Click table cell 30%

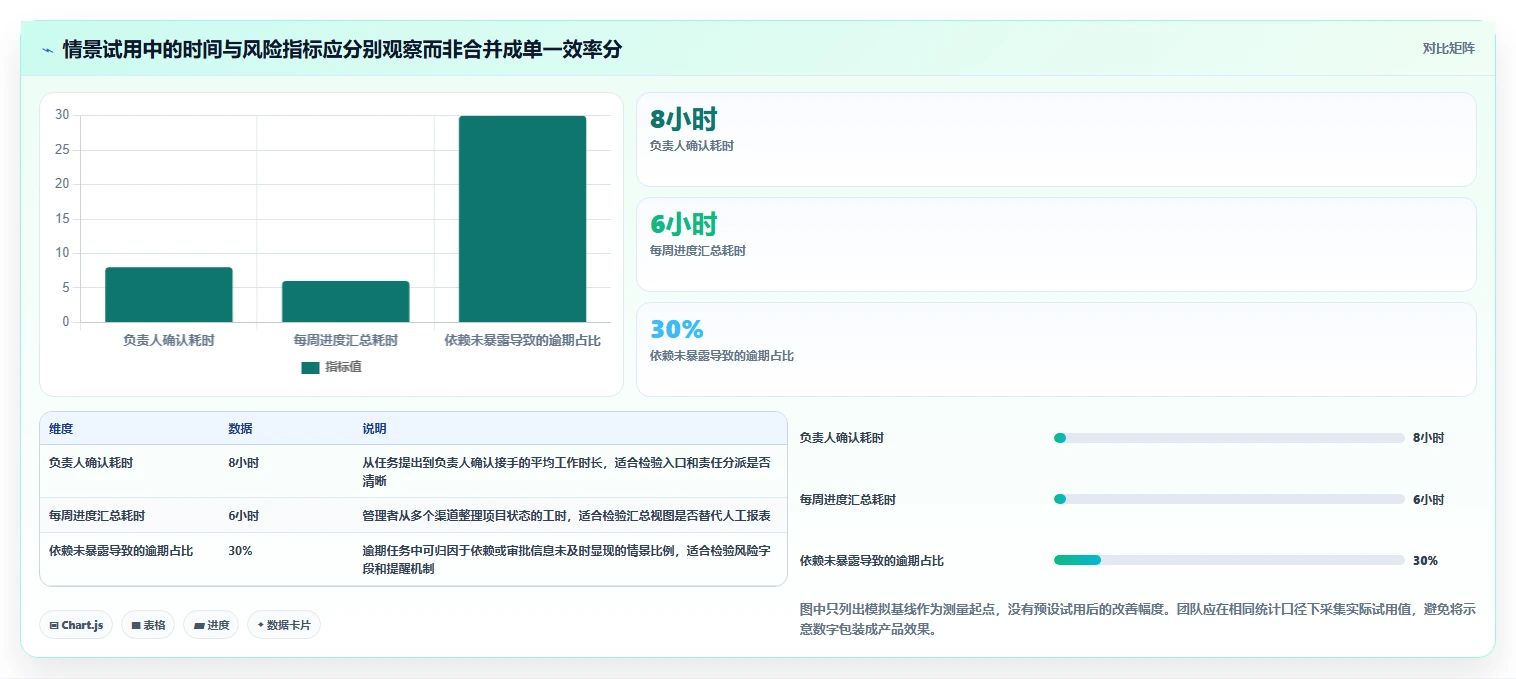tap(240, 551)
